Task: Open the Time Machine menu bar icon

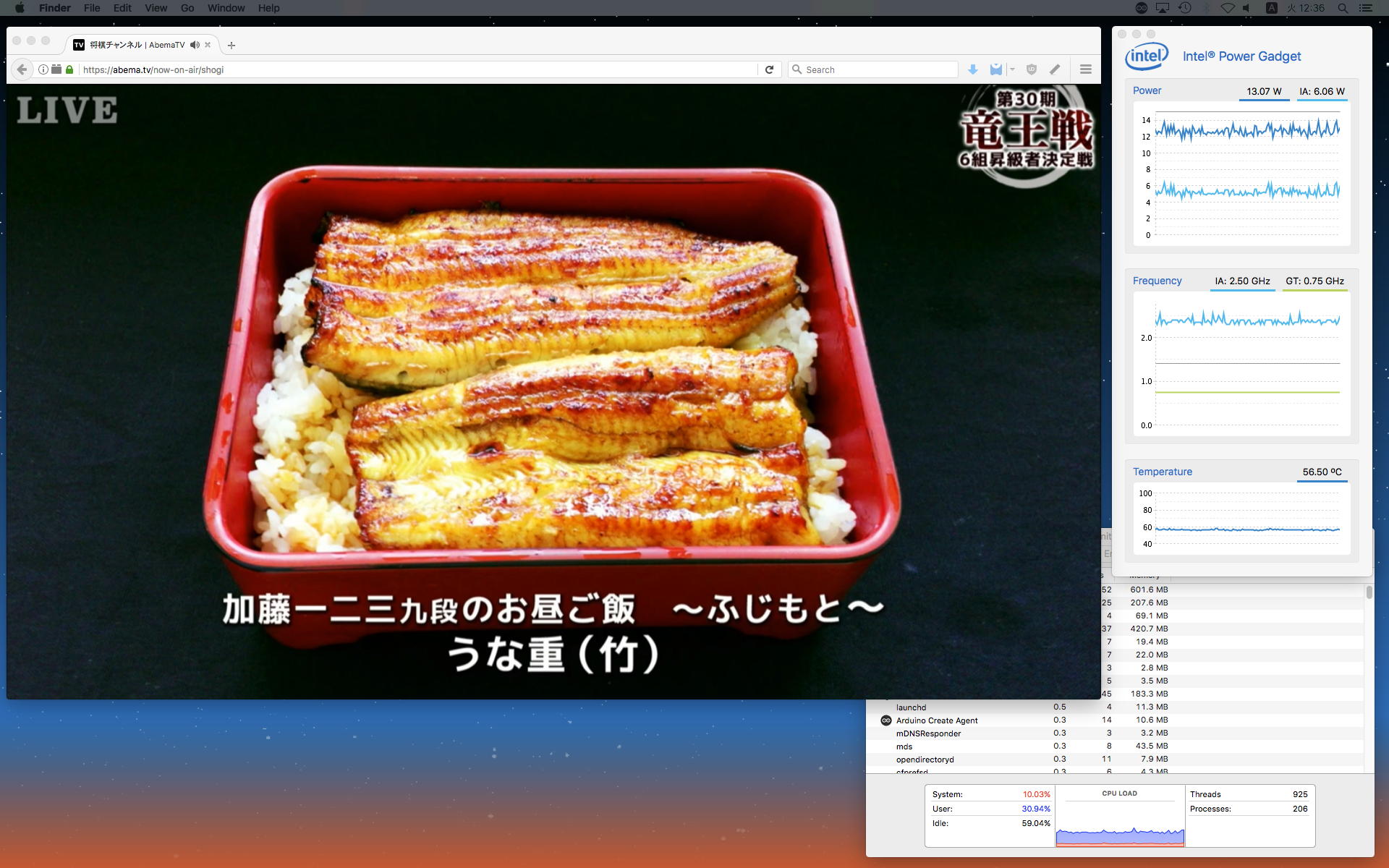Action: point(1184,8)
